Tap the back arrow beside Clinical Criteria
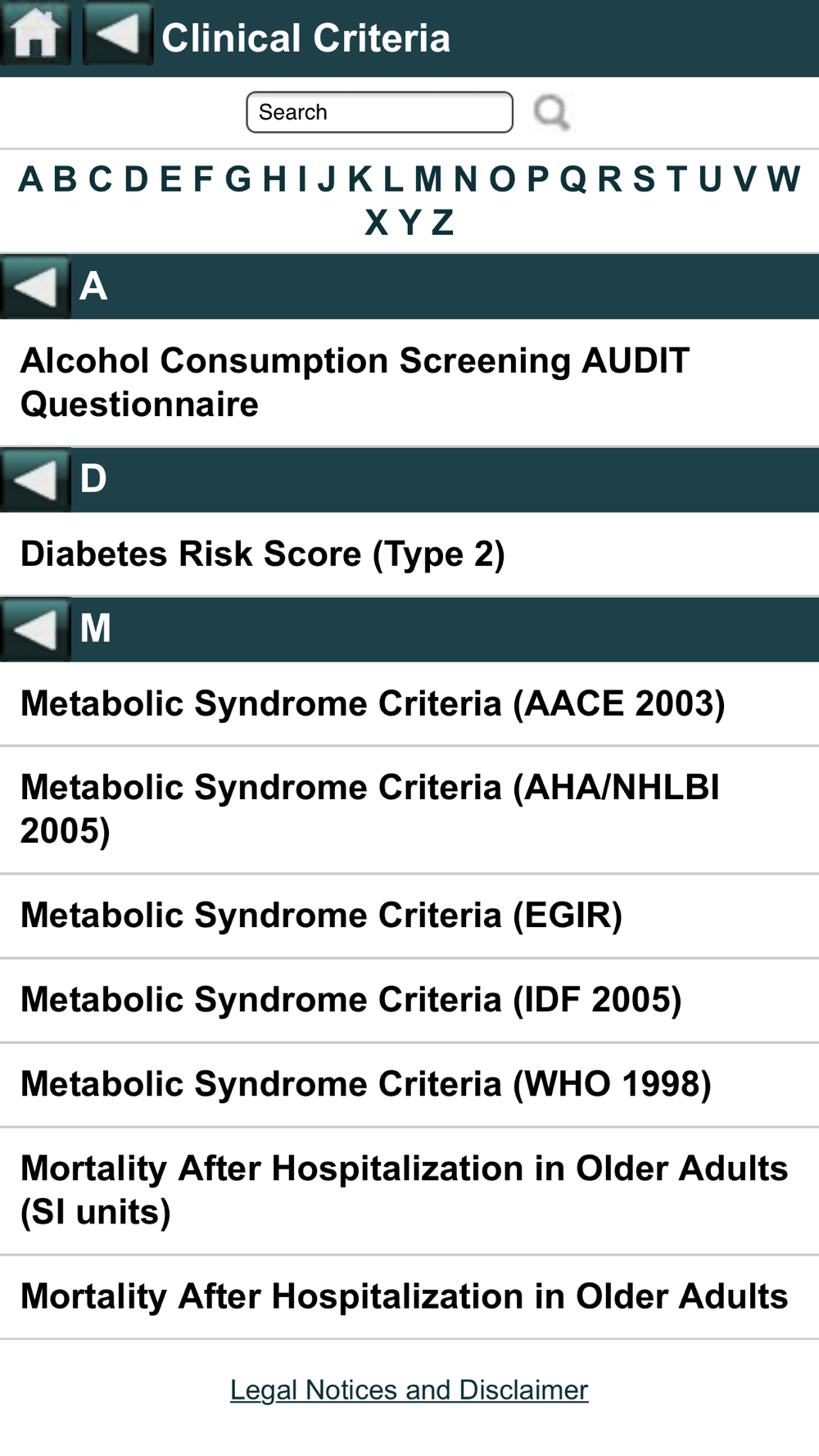The image size is (819, 1456). tap(118, 34)
